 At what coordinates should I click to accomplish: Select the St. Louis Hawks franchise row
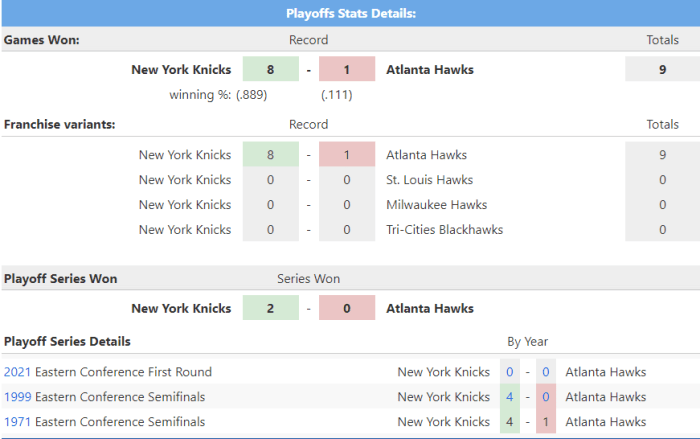coord(429,180)
